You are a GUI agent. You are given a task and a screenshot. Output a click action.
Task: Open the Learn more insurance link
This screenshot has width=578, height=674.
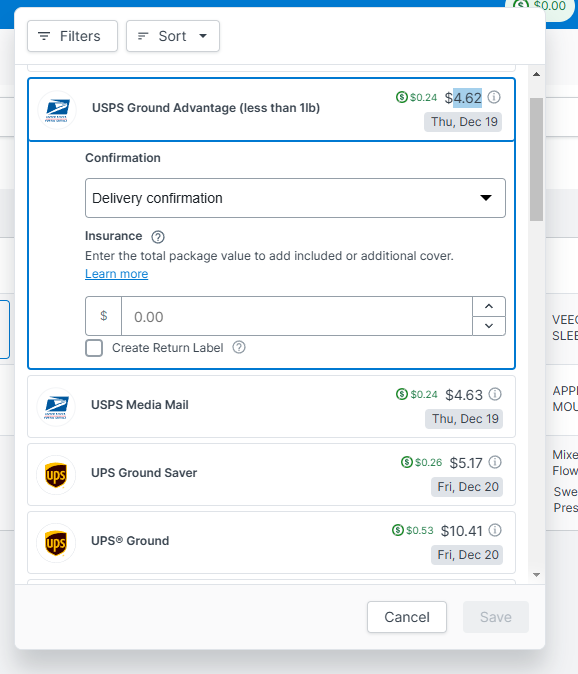tap(116, 274)
